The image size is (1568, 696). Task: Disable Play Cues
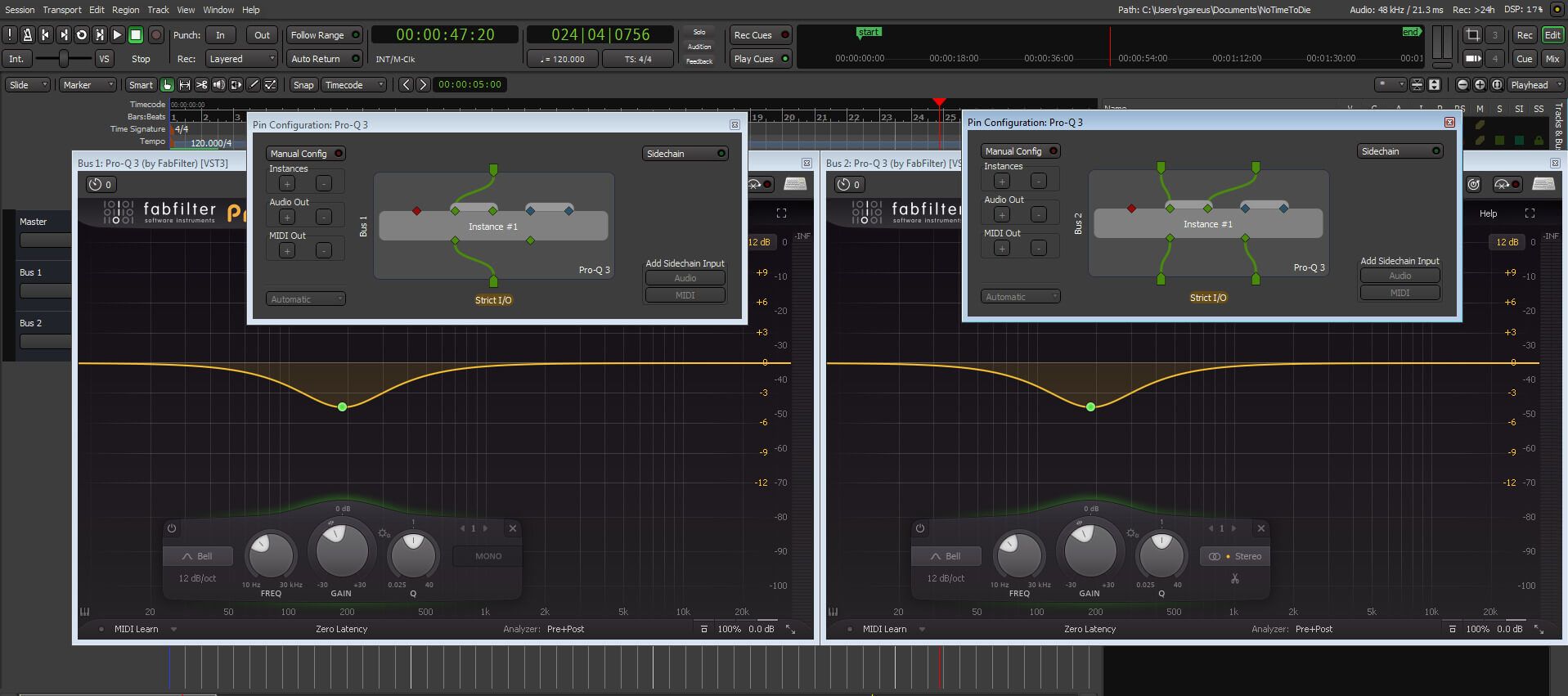pos(761,59)
